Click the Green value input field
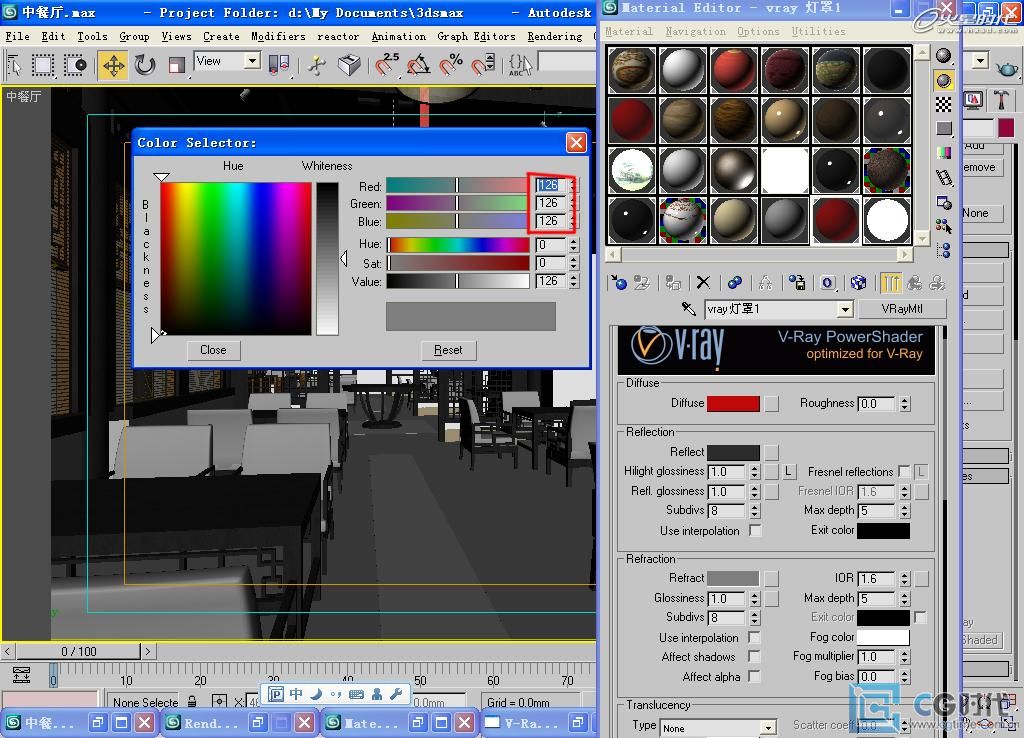1024x738 pixels. [x=551, y=203]
